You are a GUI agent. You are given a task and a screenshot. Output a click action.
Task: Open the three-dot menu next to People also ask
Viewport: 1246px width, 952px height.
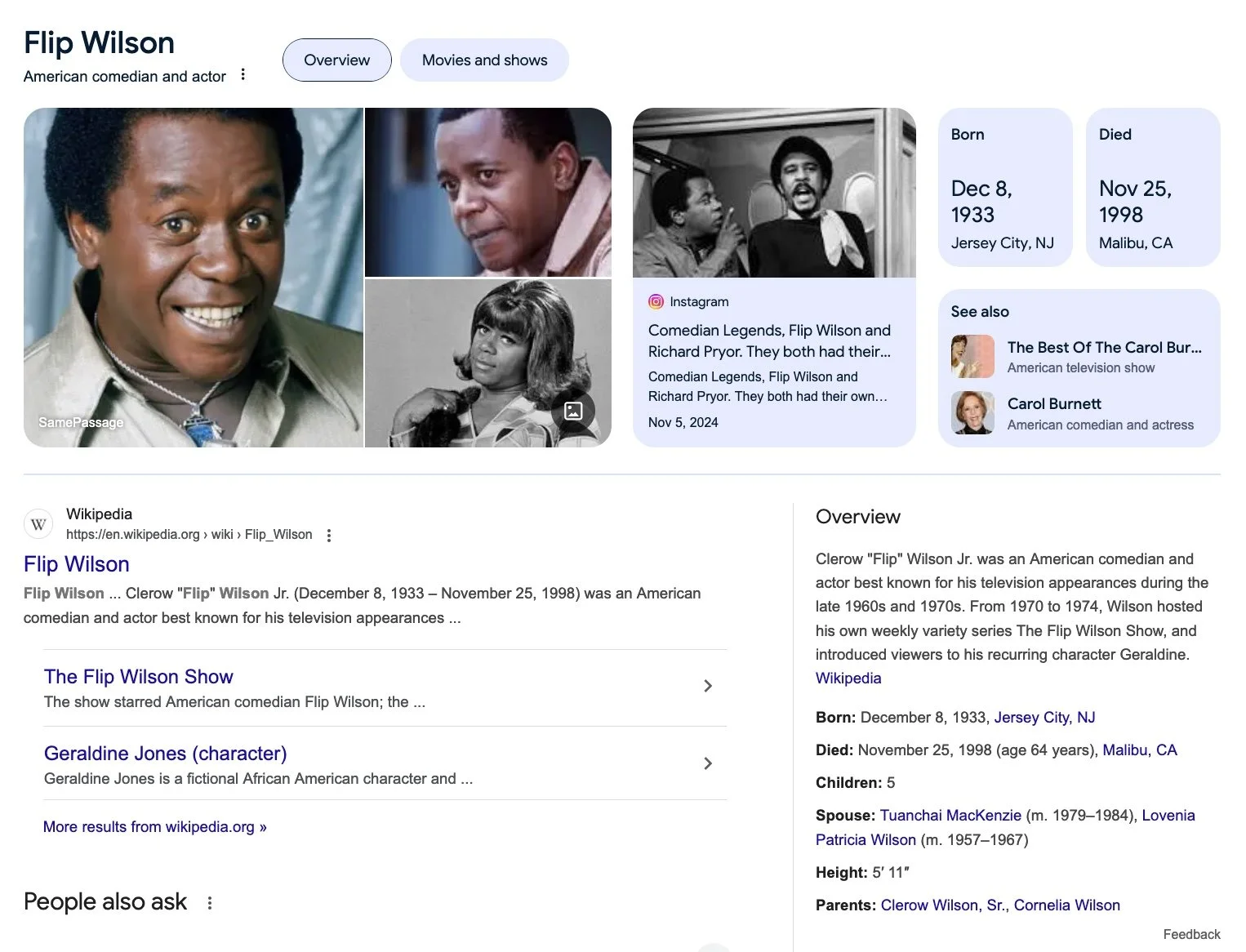click(210, 903)
